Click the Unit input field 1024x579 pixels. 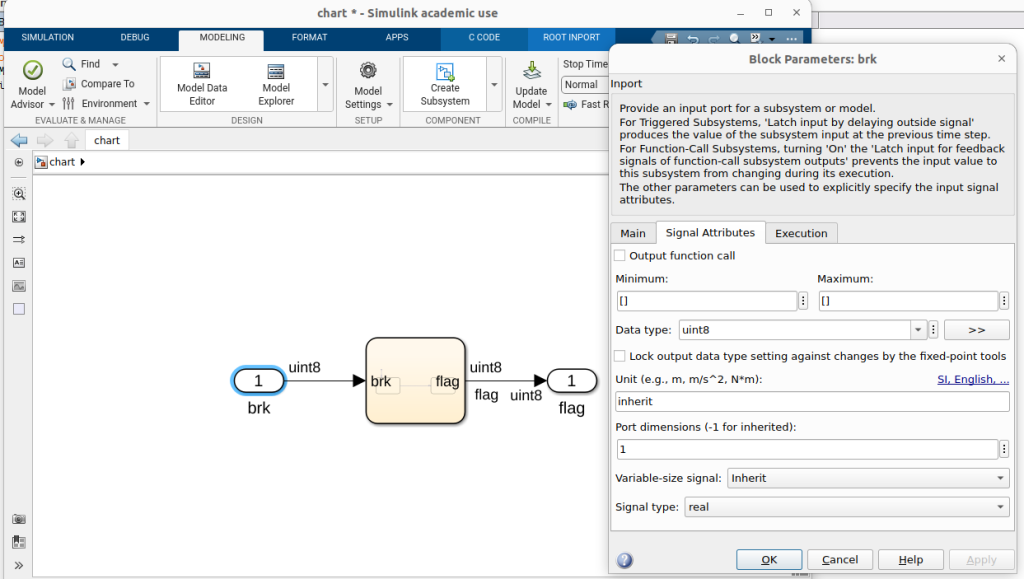click(x=812, y=401)
